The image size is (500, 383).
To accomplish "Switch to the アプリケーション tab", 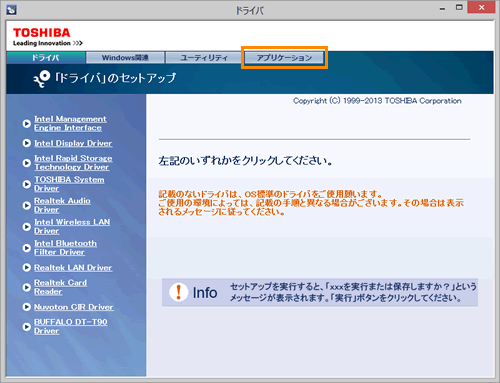I will click(284, 58).
